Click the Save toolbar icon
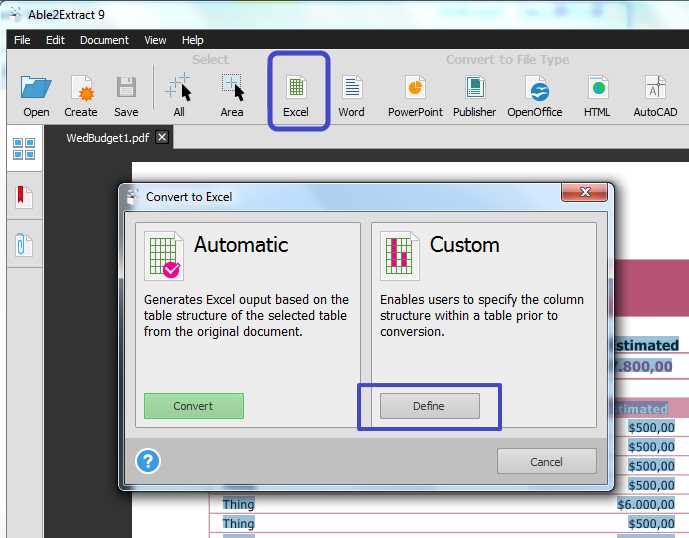 (x=126, y=96)
